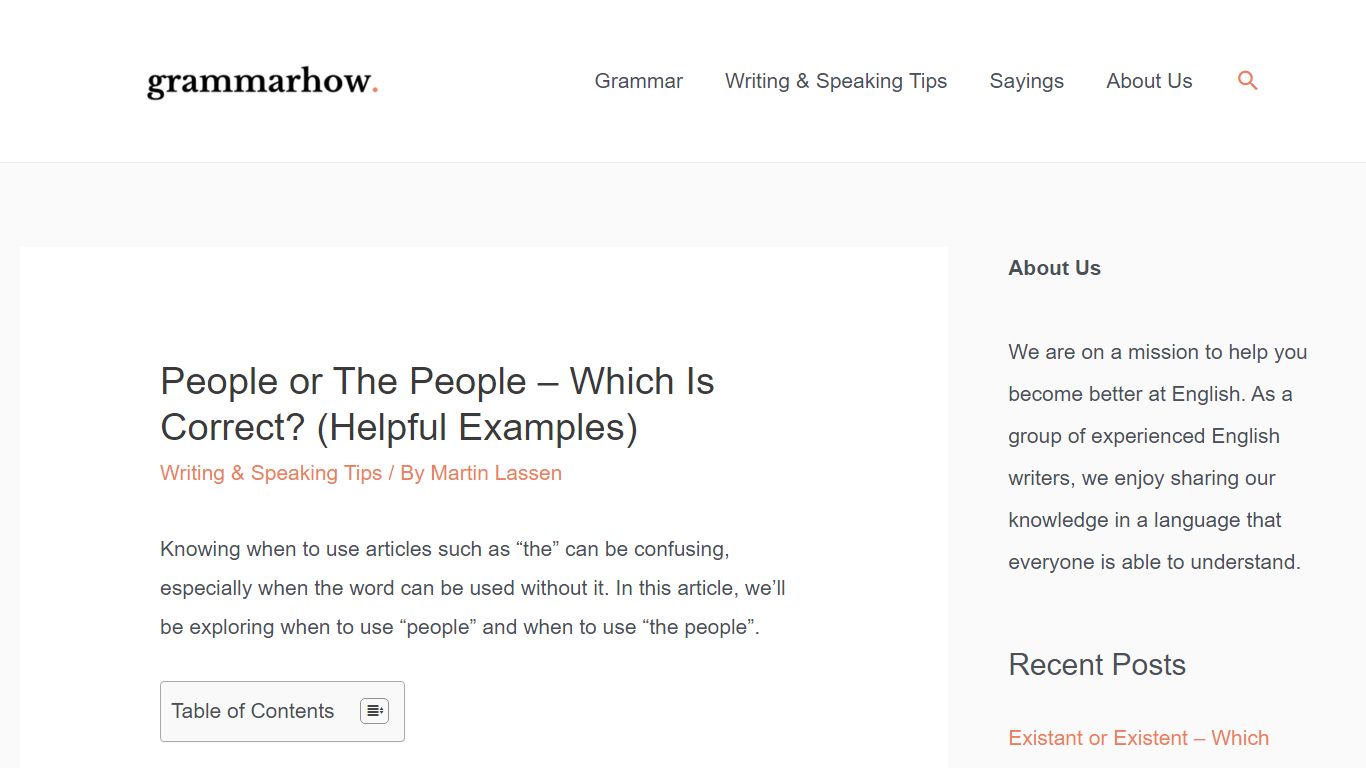
Task: Click the About Us sidebar heading
Action: [1054, 268]
